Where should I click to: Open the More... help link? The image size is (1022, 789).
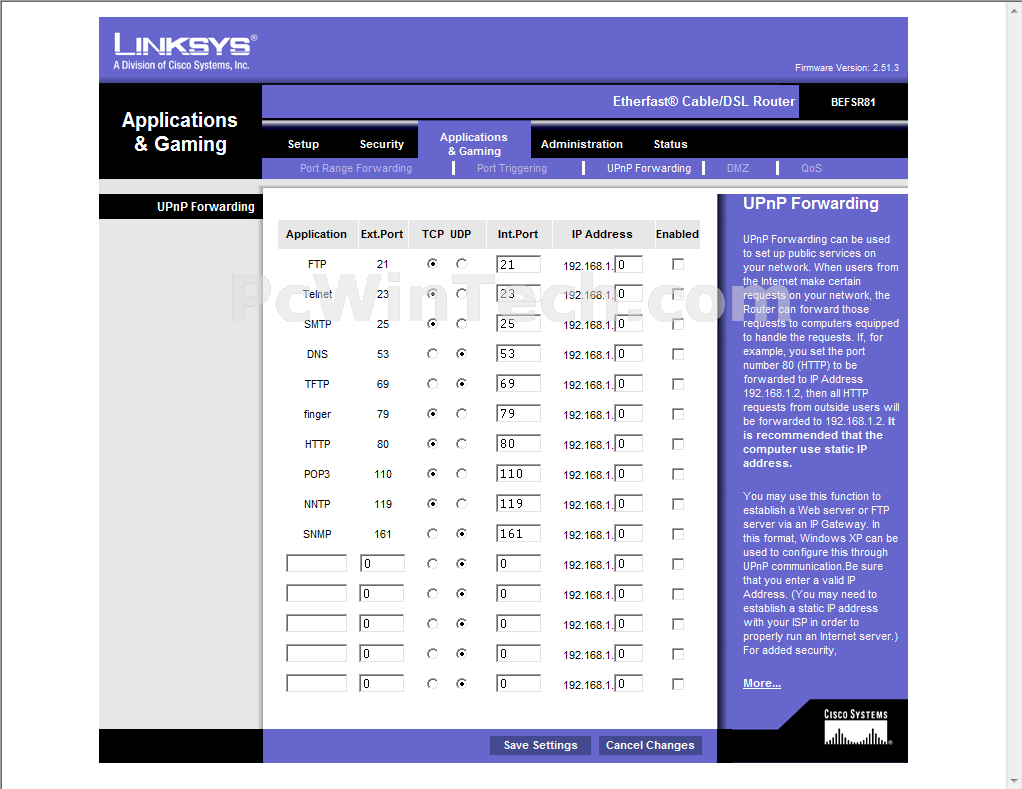click(762, 683)
